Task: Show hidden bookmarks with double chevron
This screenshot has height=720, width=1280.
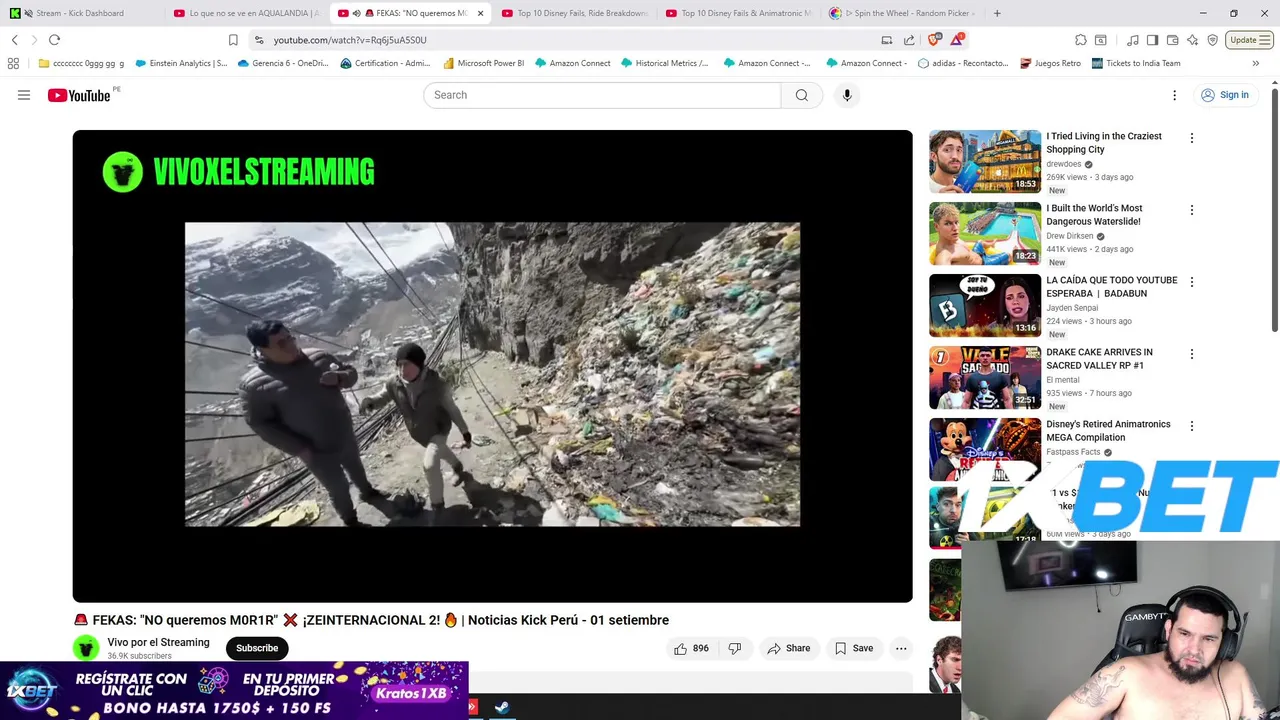Action: coord(1255,63)
